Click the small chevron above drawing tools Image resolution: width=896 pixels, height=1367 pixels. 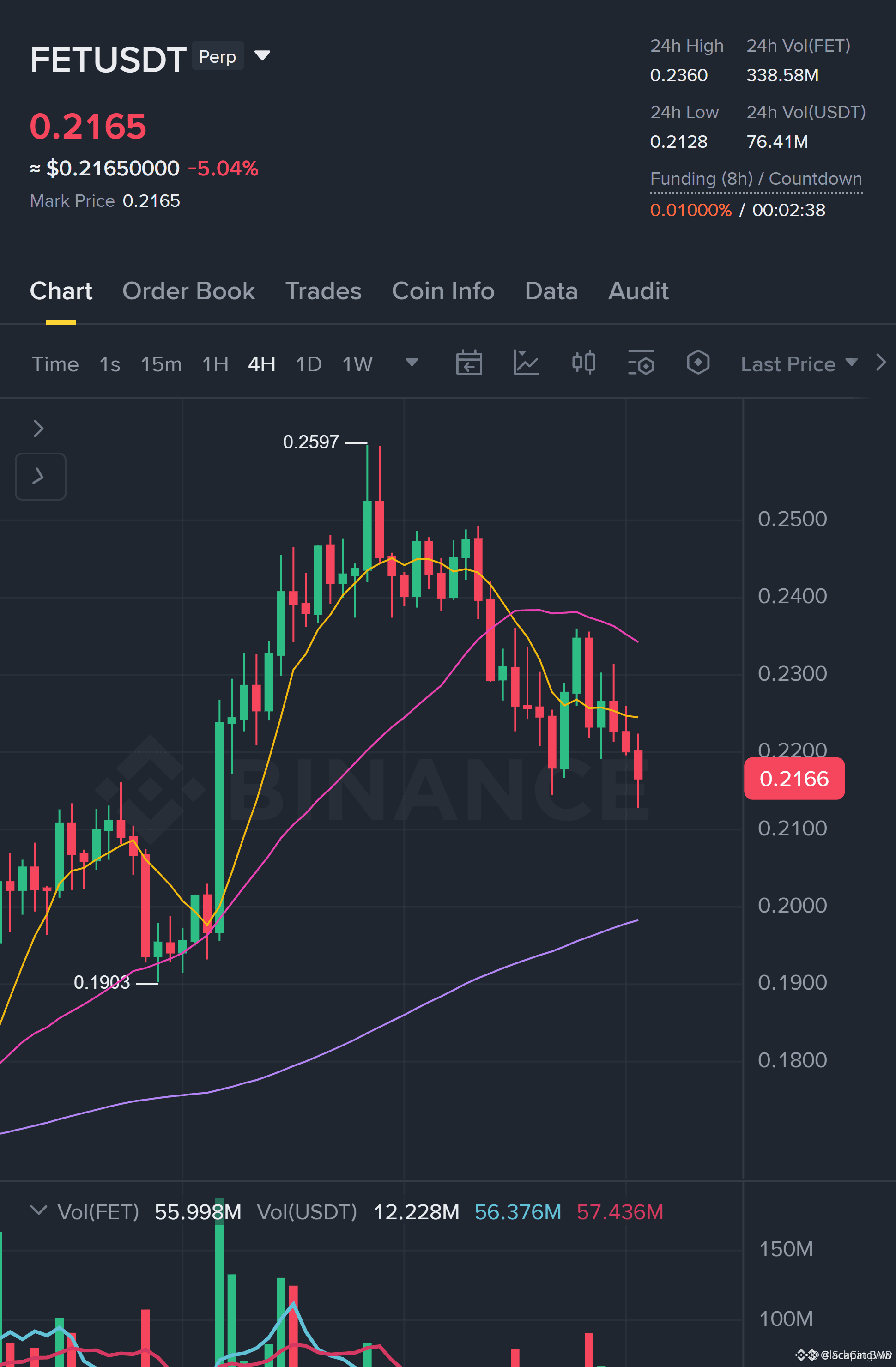[38, 429]
